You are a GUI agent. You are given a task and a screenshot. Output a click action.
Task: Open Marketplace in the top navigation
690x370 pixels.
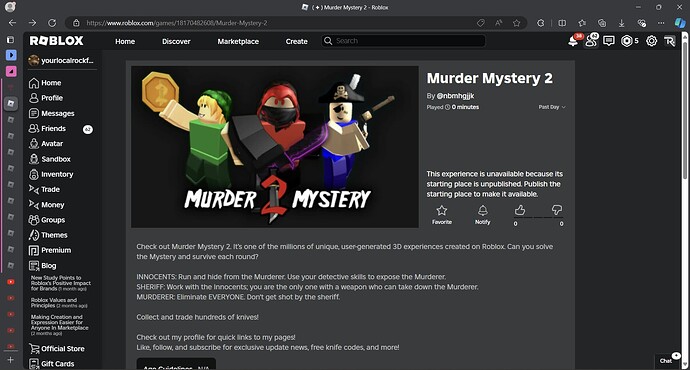pyautogui.click(x=238, y=41)
